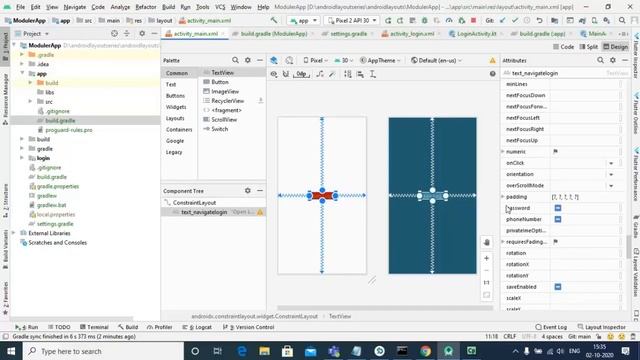The width and height of the screenshot is (640, 360).
Task: Open the Layout Inspector
Action: (602, 327)
